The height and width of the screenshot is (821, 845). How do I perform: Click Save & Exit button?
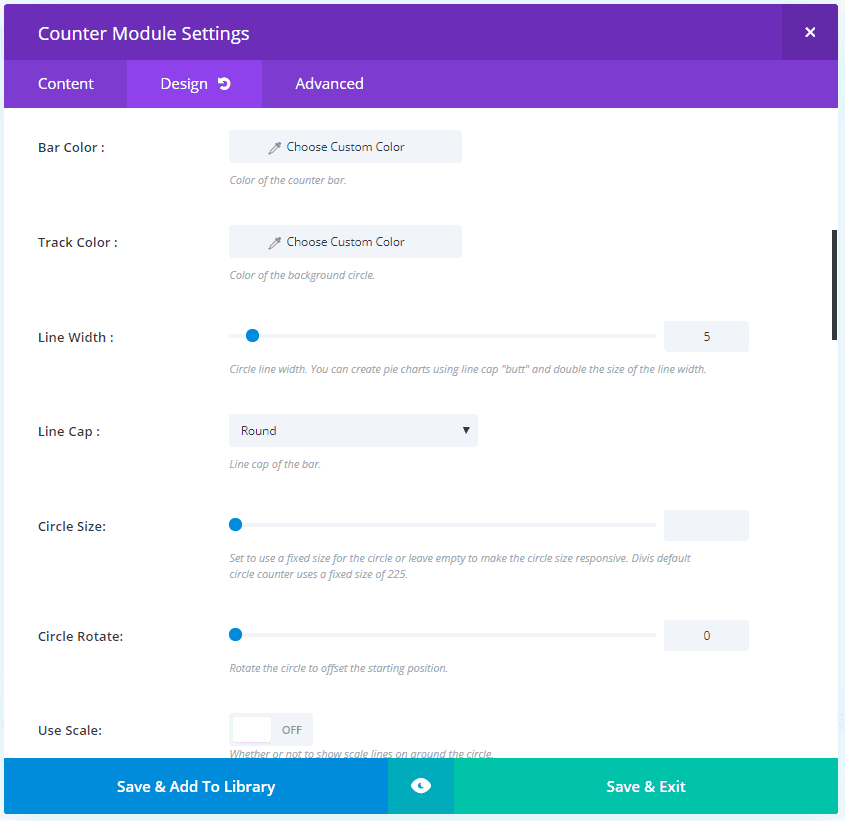click(x=646, y=786)
